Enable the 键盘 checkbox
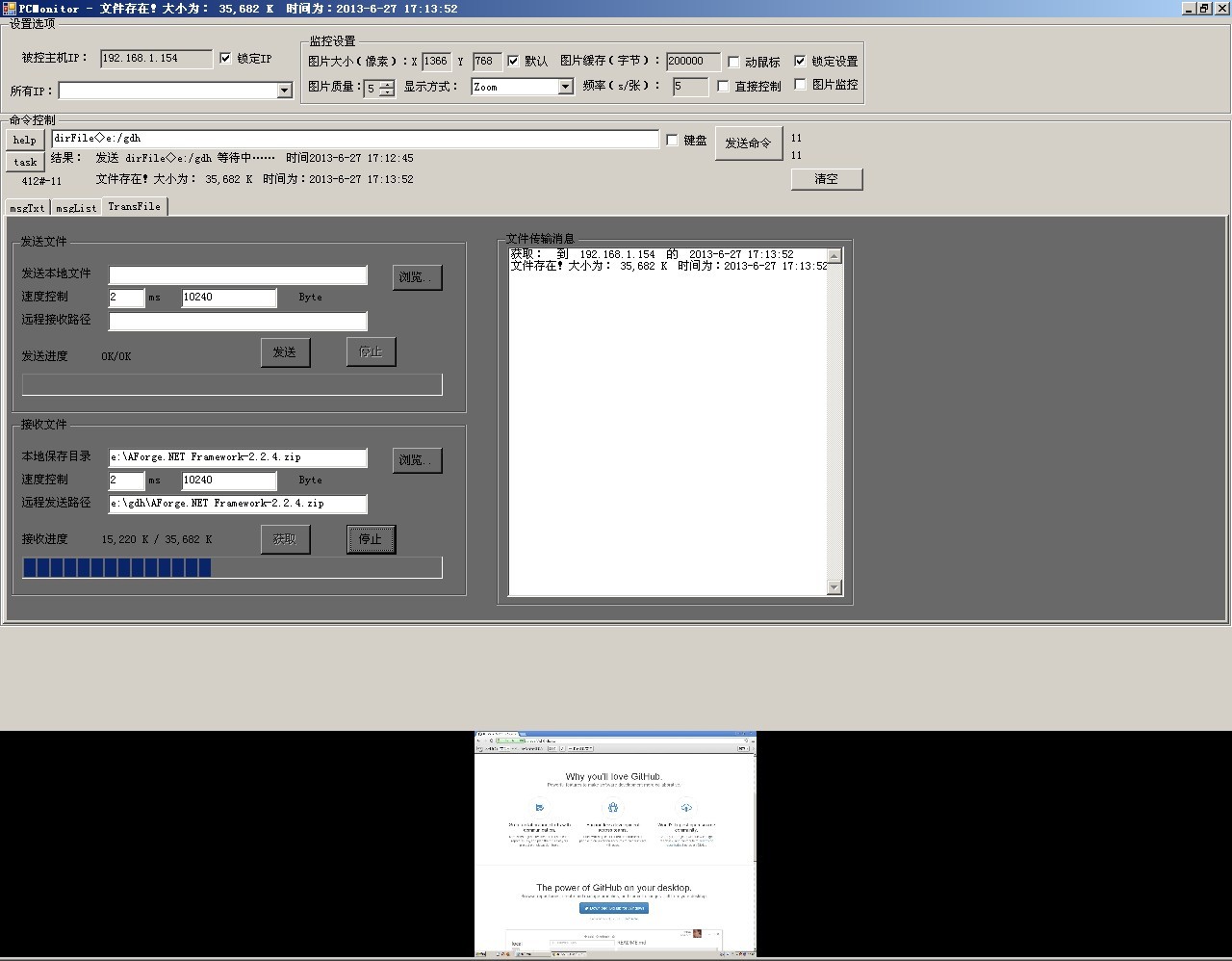The width and height of the screenshot is (1232, 961). tap(672, 141)
